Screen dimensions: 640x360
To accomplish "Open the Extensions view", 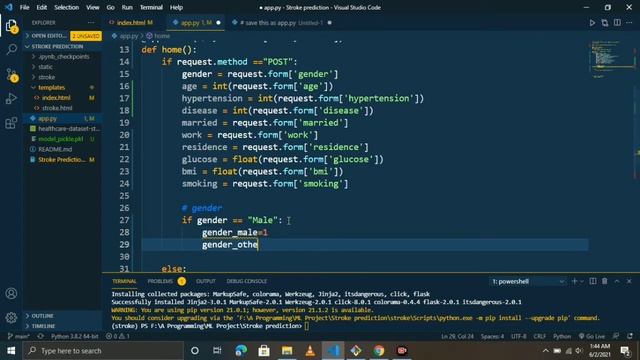I will pyautogui.click(x=11, y=122).
